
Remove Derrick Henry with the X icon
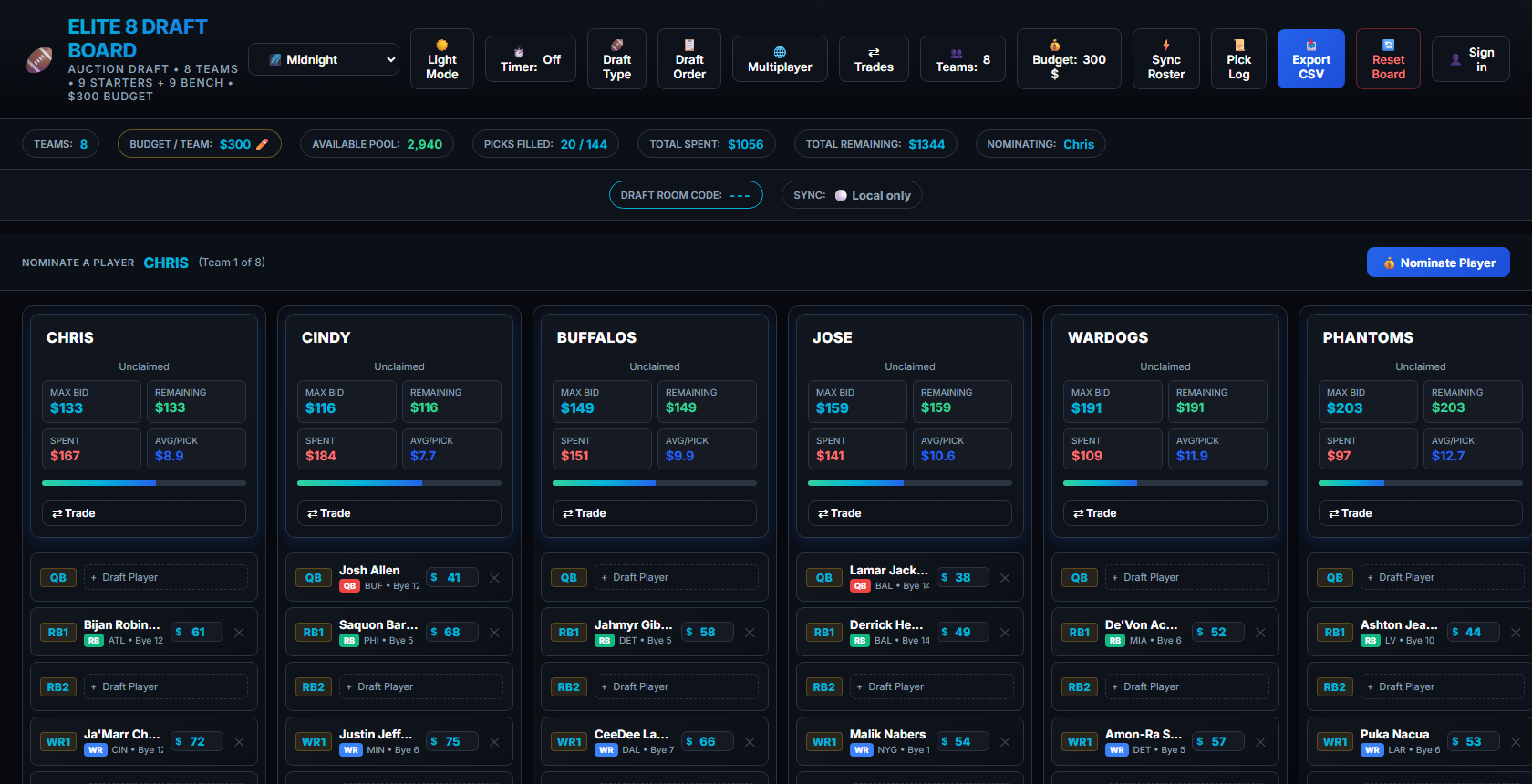pyautogui.click(x=1005, y=633)
